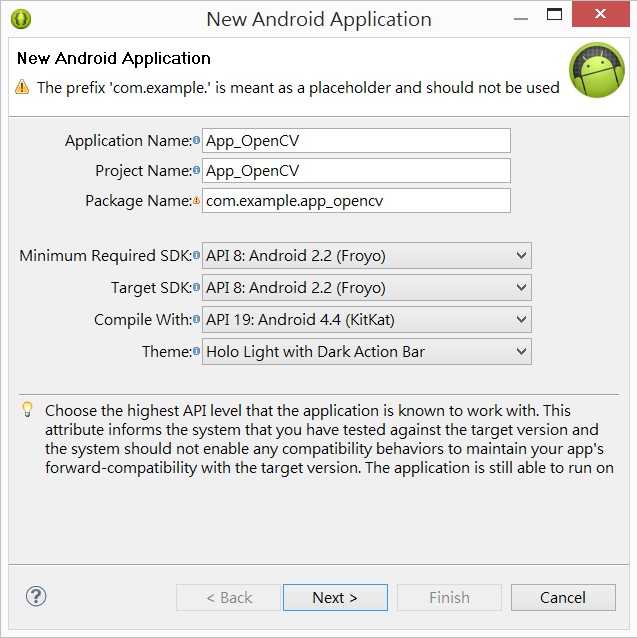This screenshot has width=637, height=638.
Task: Click the 'New Android Application' bold heading
Action: click(x=114, y=59)
